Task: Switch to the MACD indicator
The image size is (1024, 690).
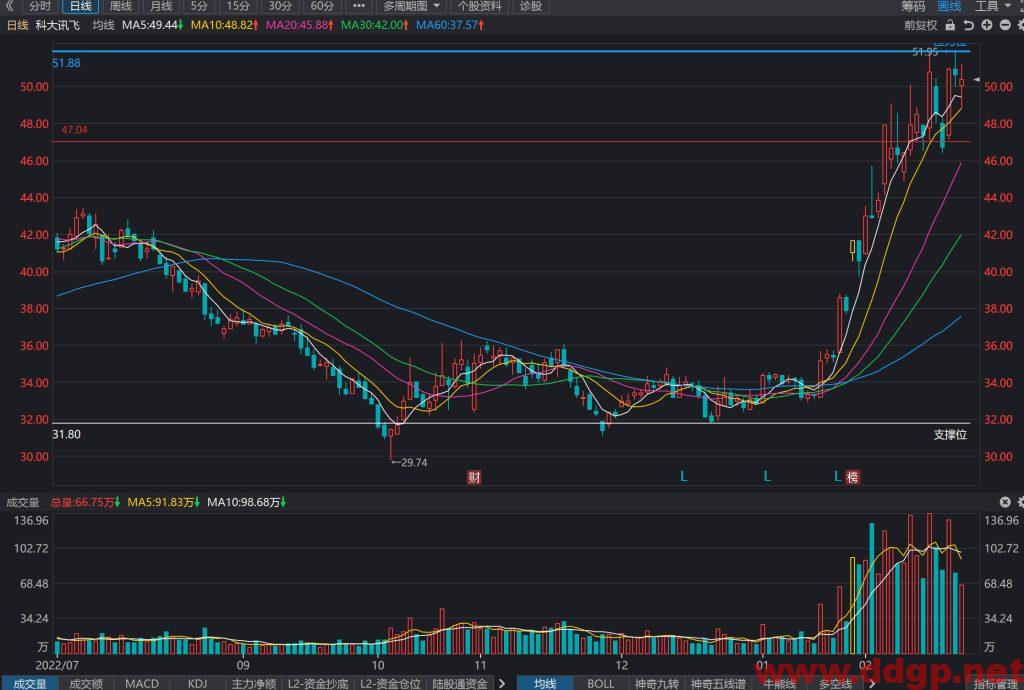Action: (142, 683)
